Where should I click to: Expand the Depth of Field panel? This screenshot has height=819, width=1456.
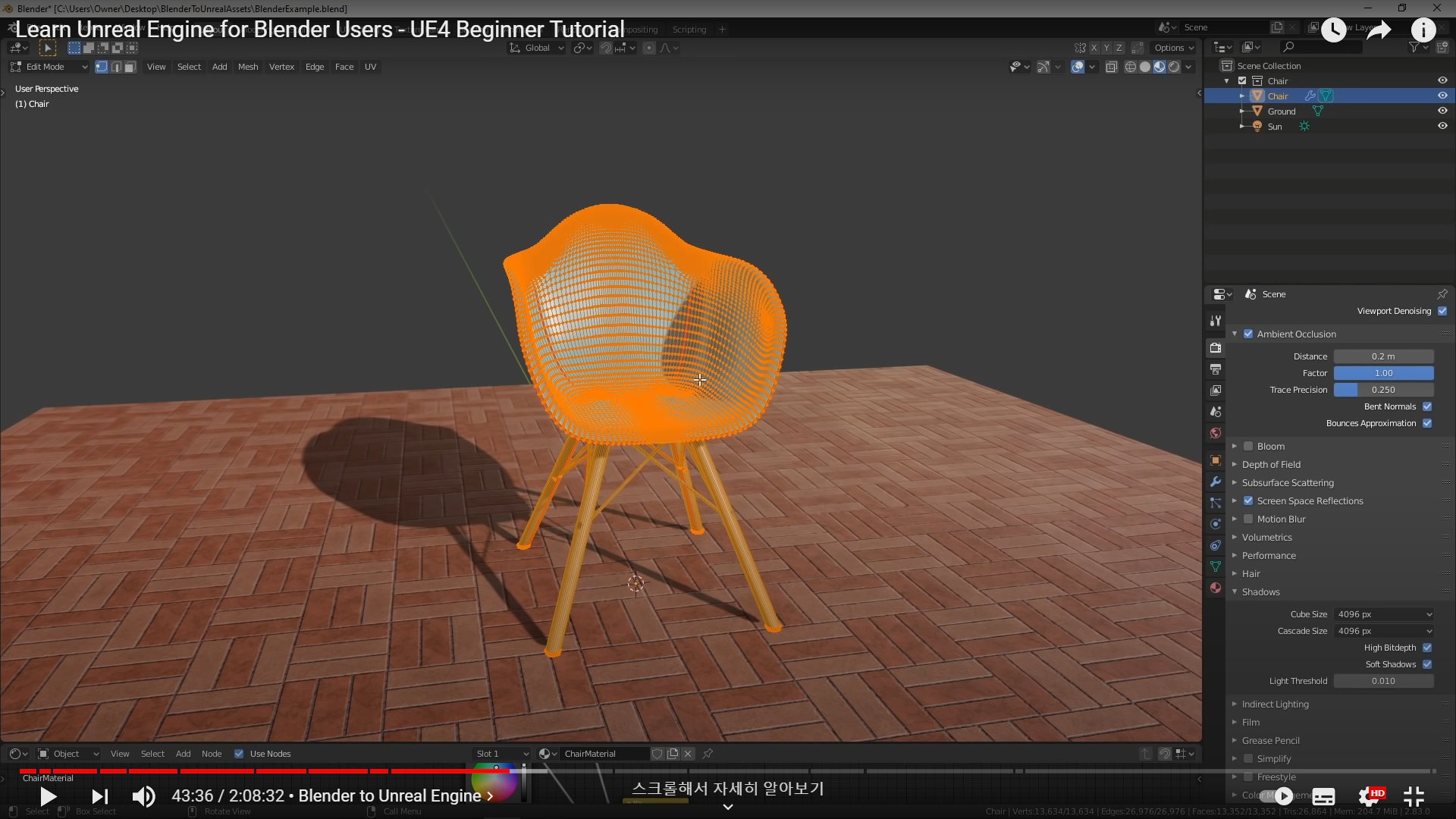click(x=1271, y=464)
